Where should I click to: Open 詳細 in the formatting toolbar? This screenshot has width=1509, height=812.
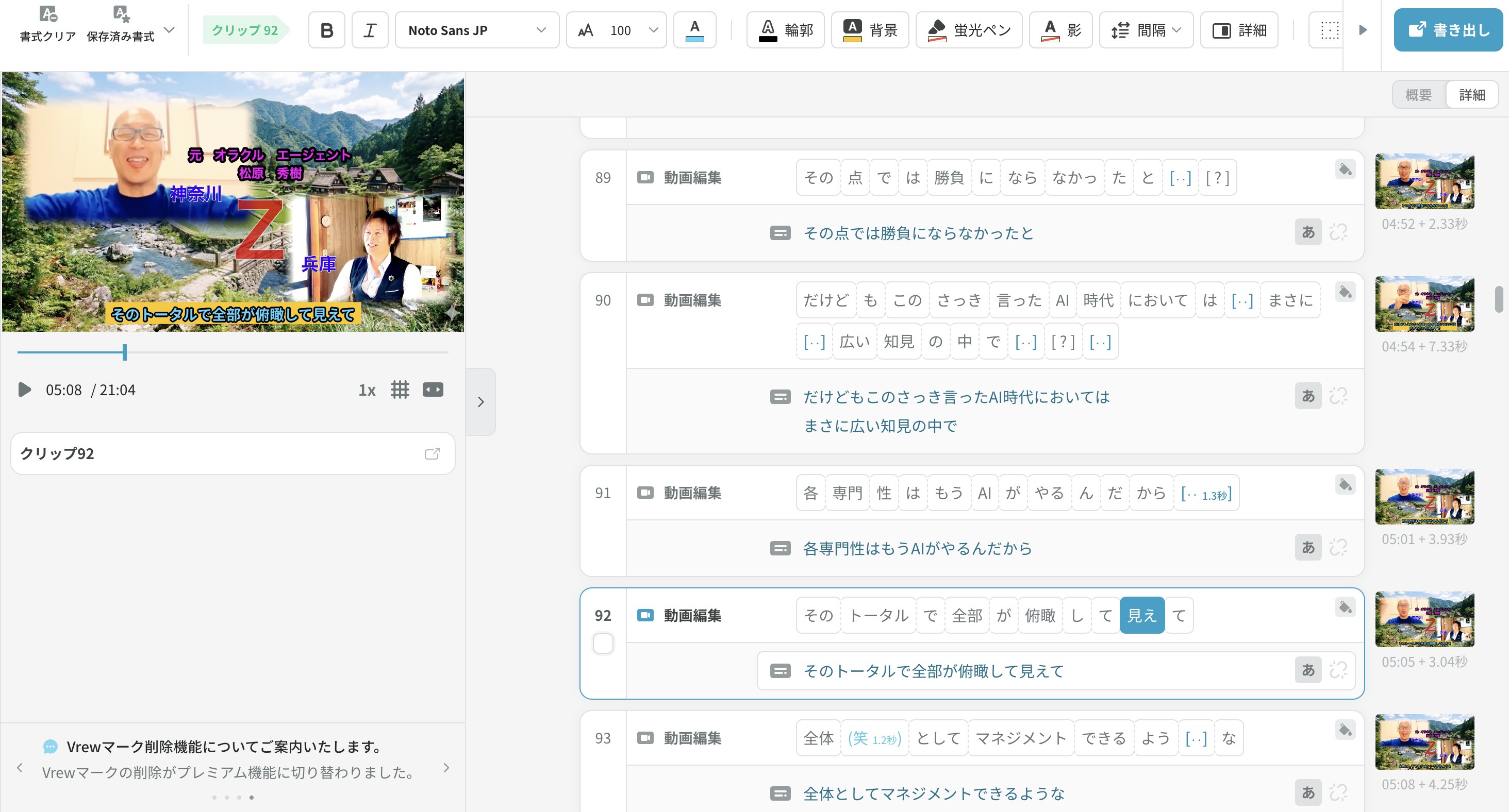1239,30
